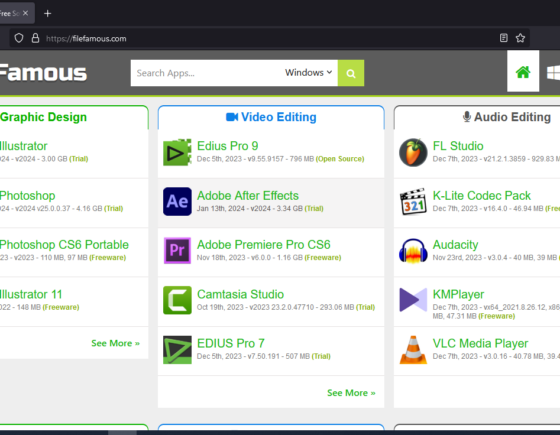Open the Edius Pro 9 link
This screenshot has height=435, width=560.
[x=228, y=146]
